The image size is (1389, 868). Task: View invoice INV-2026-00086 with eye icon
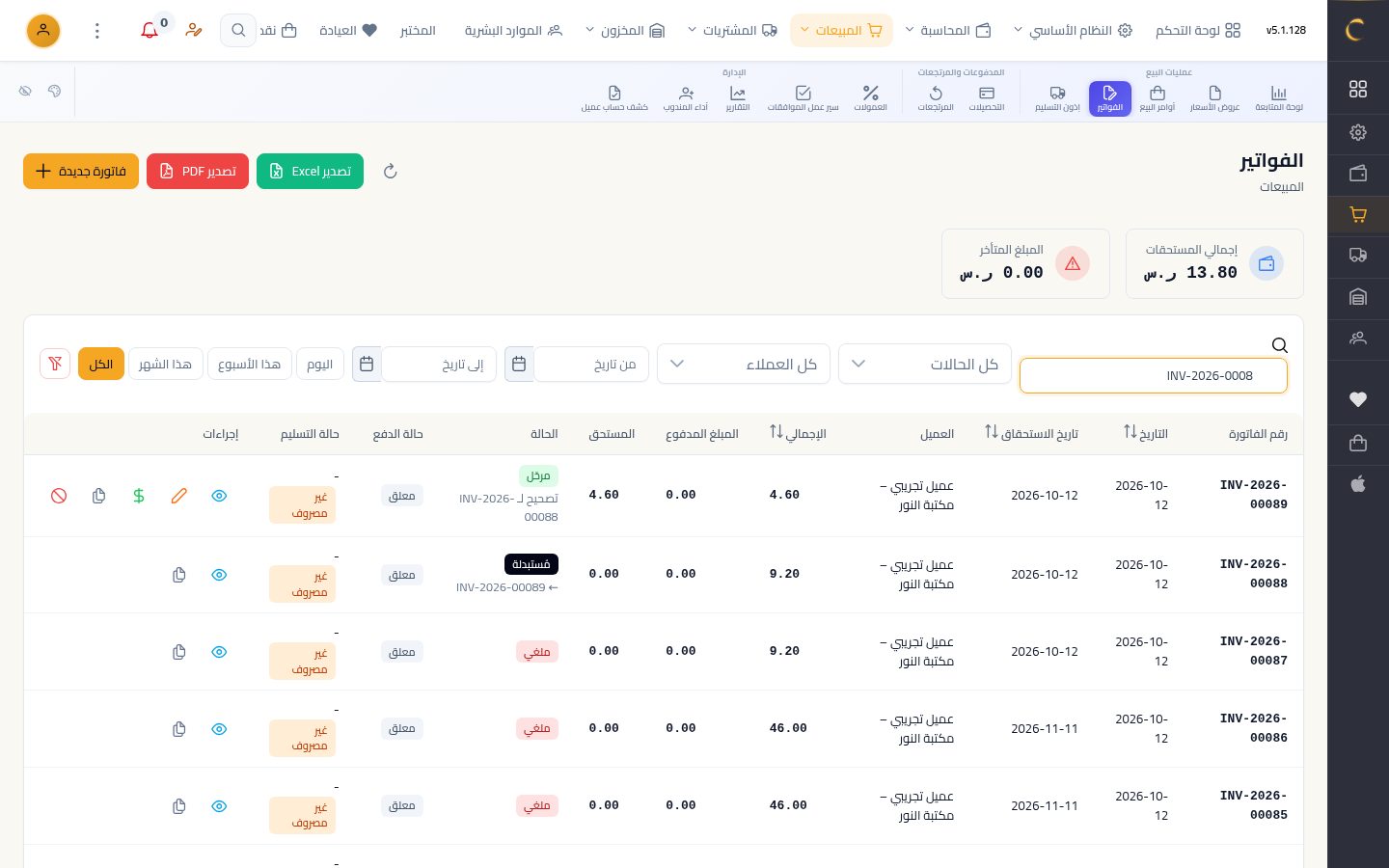click(219, 729)
